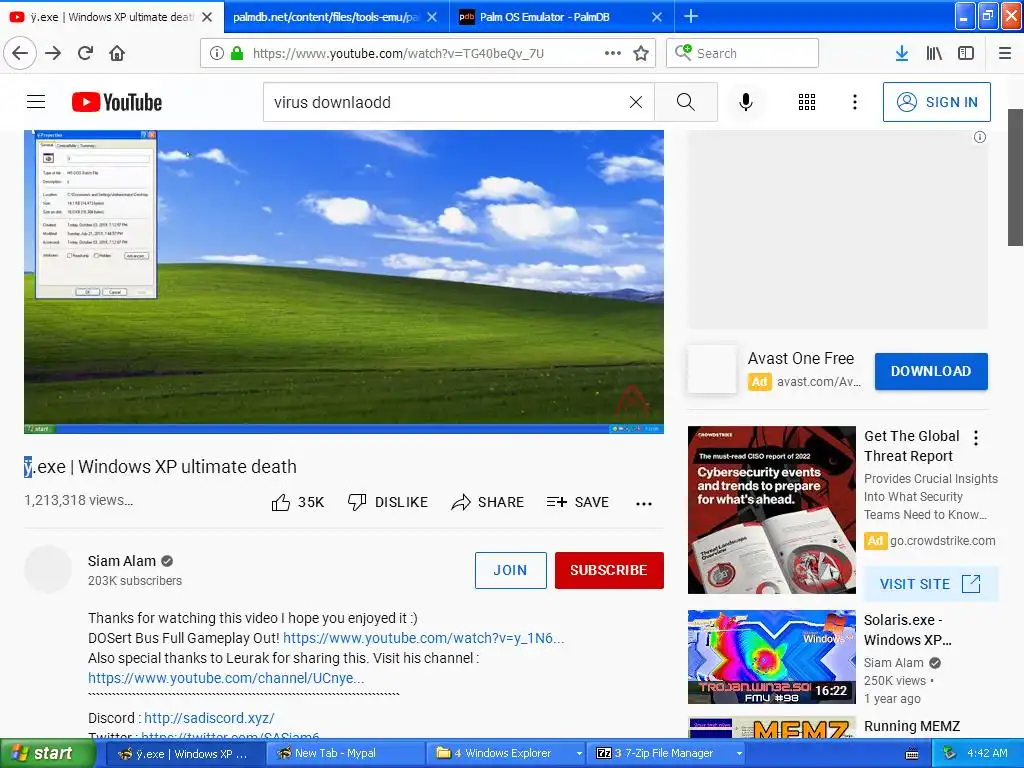Click the video player area

[x=344, y=281]
